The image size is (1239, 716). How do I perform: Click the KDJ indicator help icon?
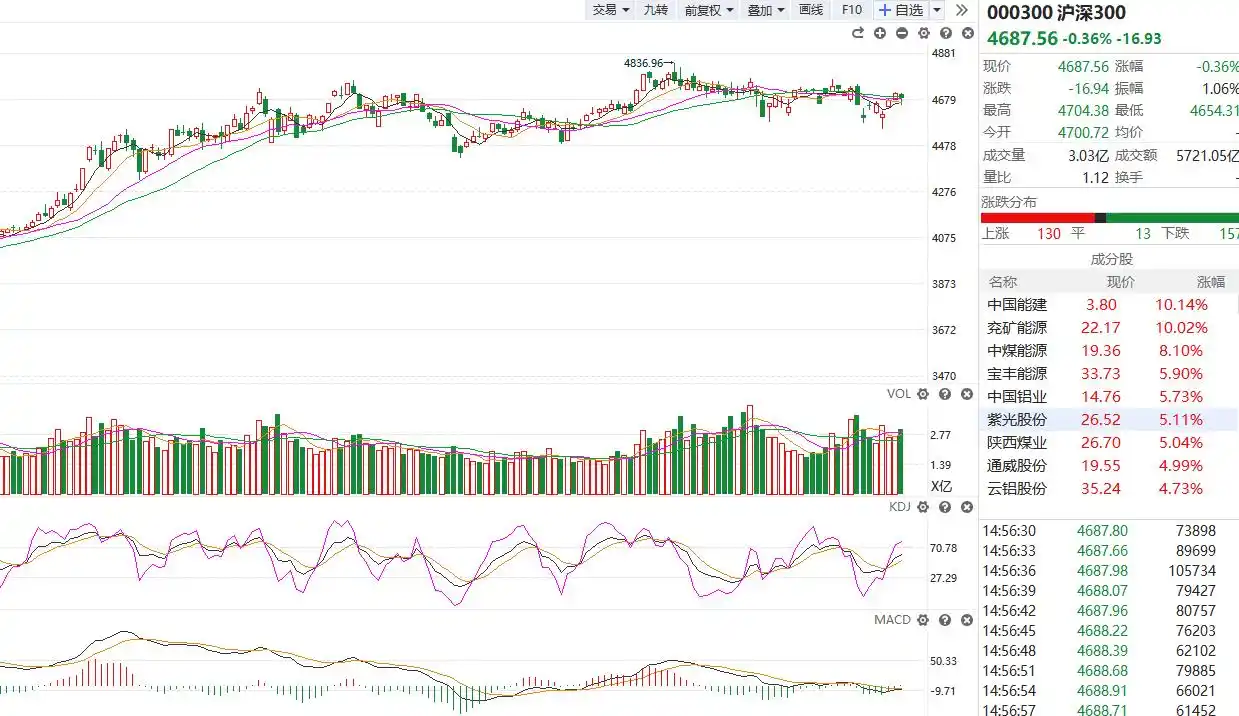(x=945, y=507)
